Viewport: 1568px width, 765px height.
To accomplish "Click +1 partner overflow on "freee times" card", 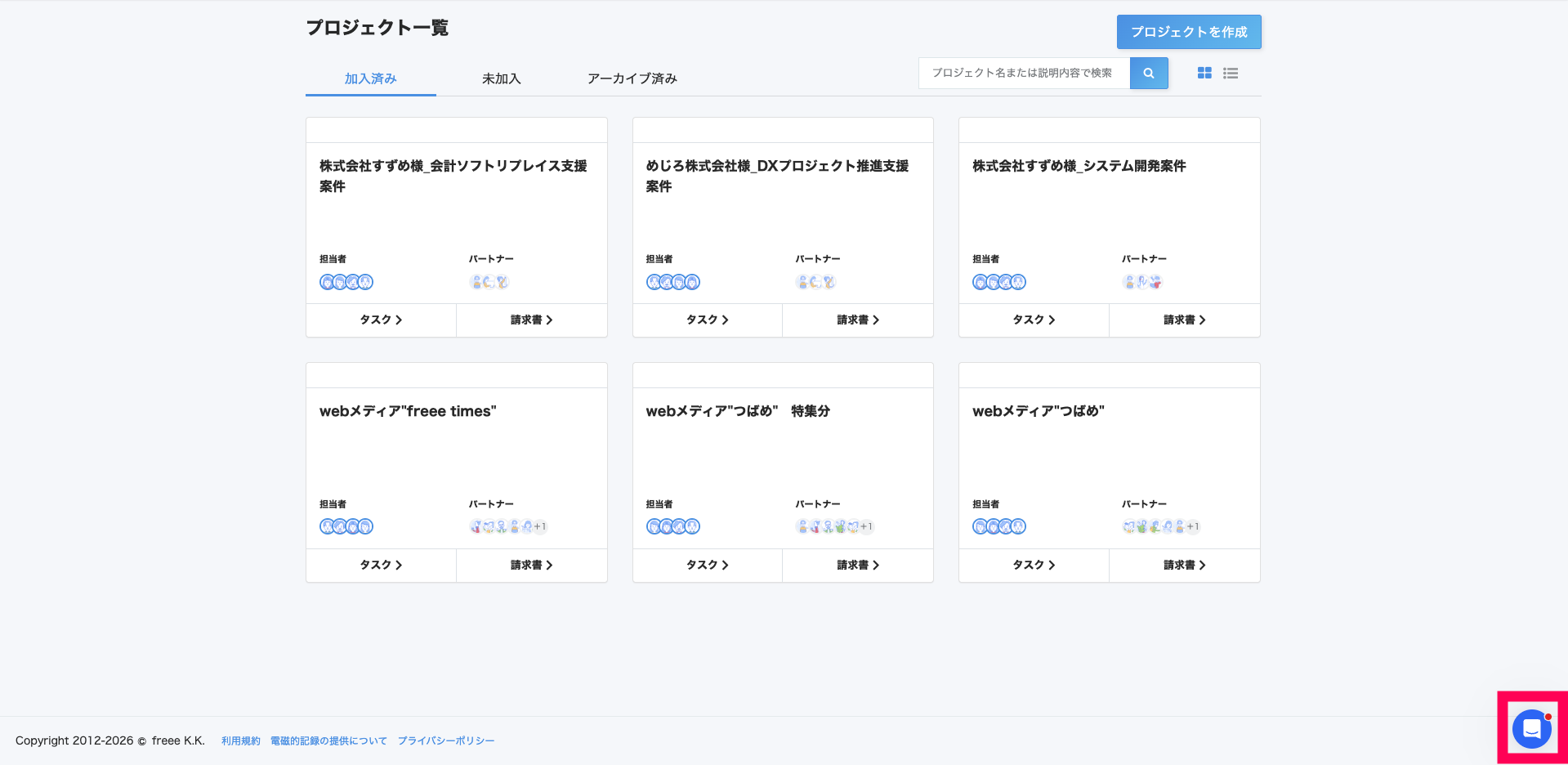I will pos(540,526).
